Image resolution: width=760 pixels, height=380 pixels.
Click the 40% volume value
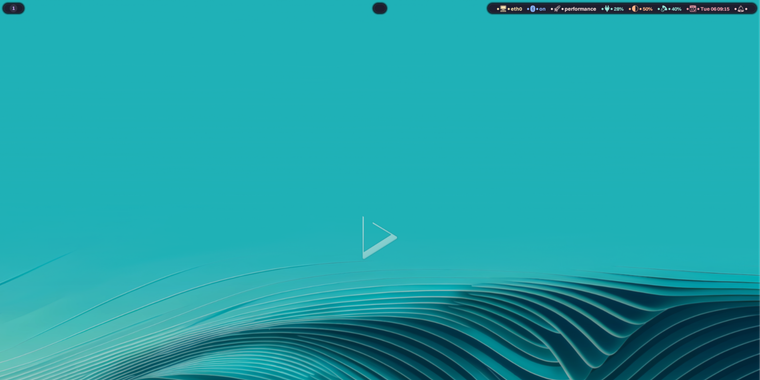pyautogui.click(x=676, y=9)
